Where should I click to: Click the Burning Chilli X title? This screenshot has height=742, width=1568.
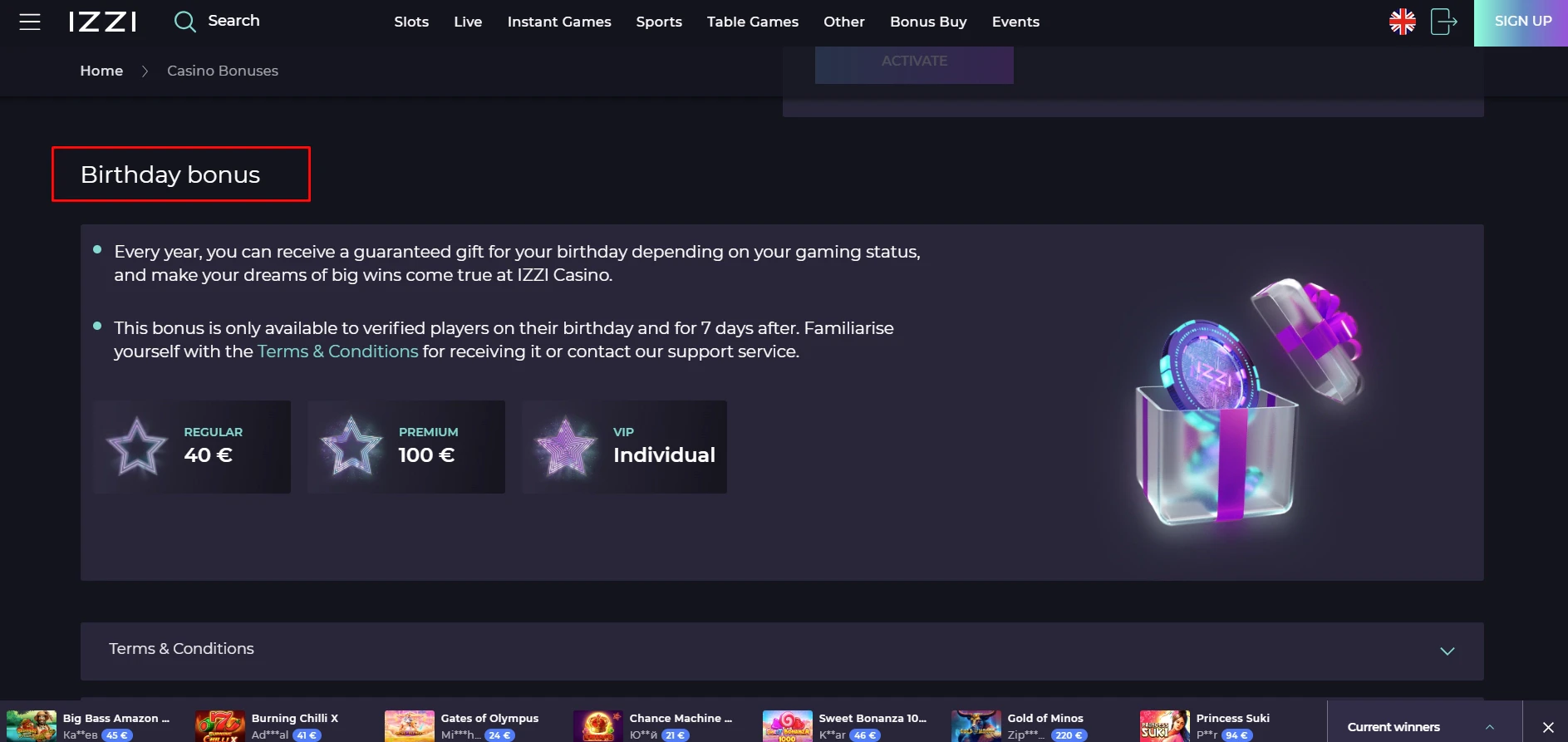point(295,719)
